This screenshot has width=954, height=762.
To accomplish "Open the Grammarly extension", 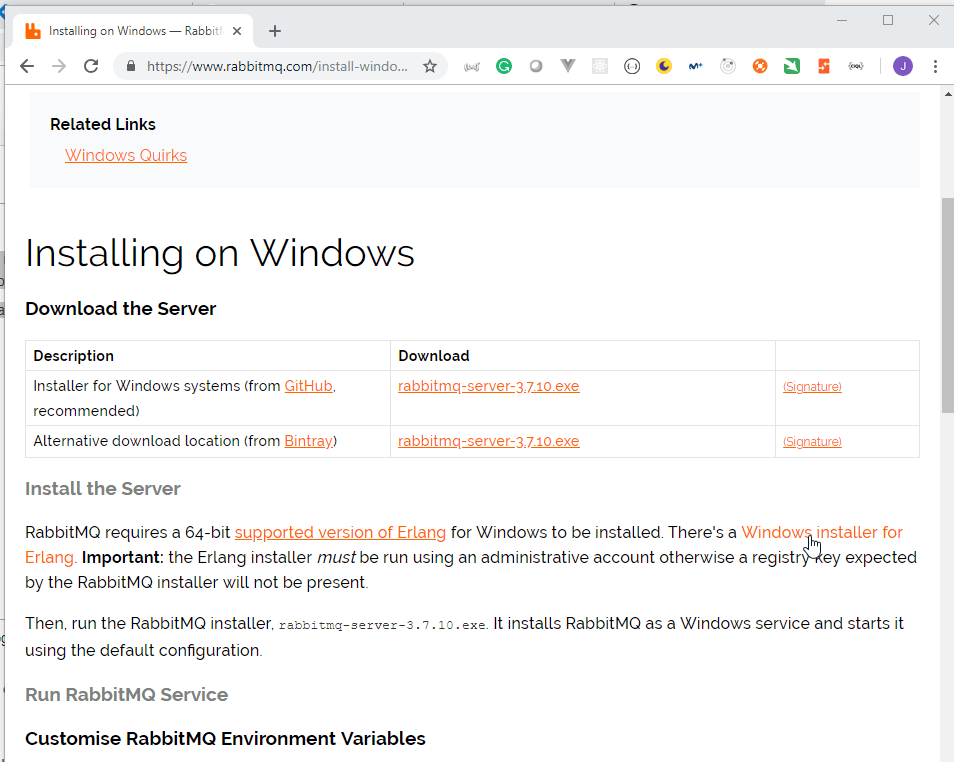I will pos(504,66).
